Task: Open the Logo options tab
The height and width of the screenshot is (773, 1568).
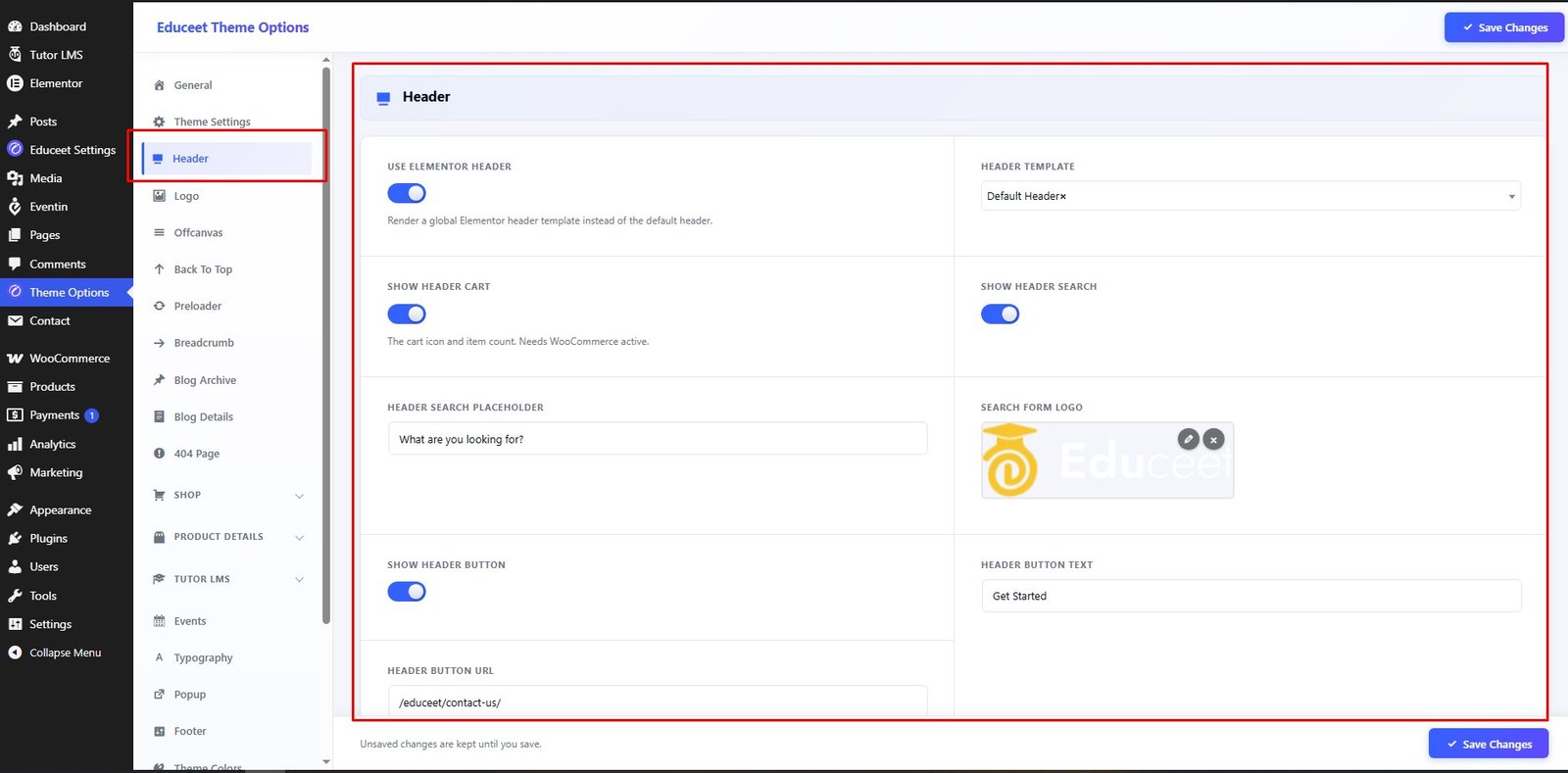Action: (x=227, y=196)
